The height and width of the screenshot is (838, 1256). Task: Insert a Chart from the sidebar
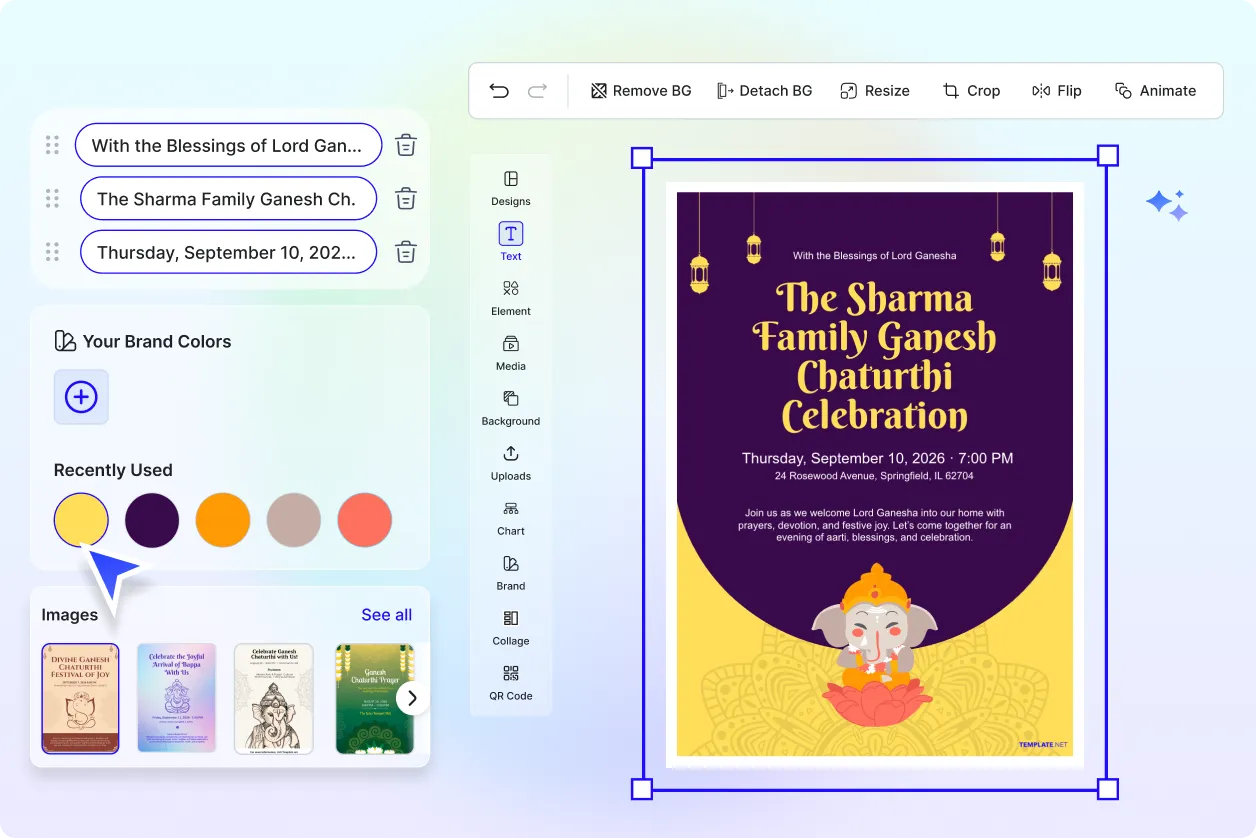click(x=510, y=517)
